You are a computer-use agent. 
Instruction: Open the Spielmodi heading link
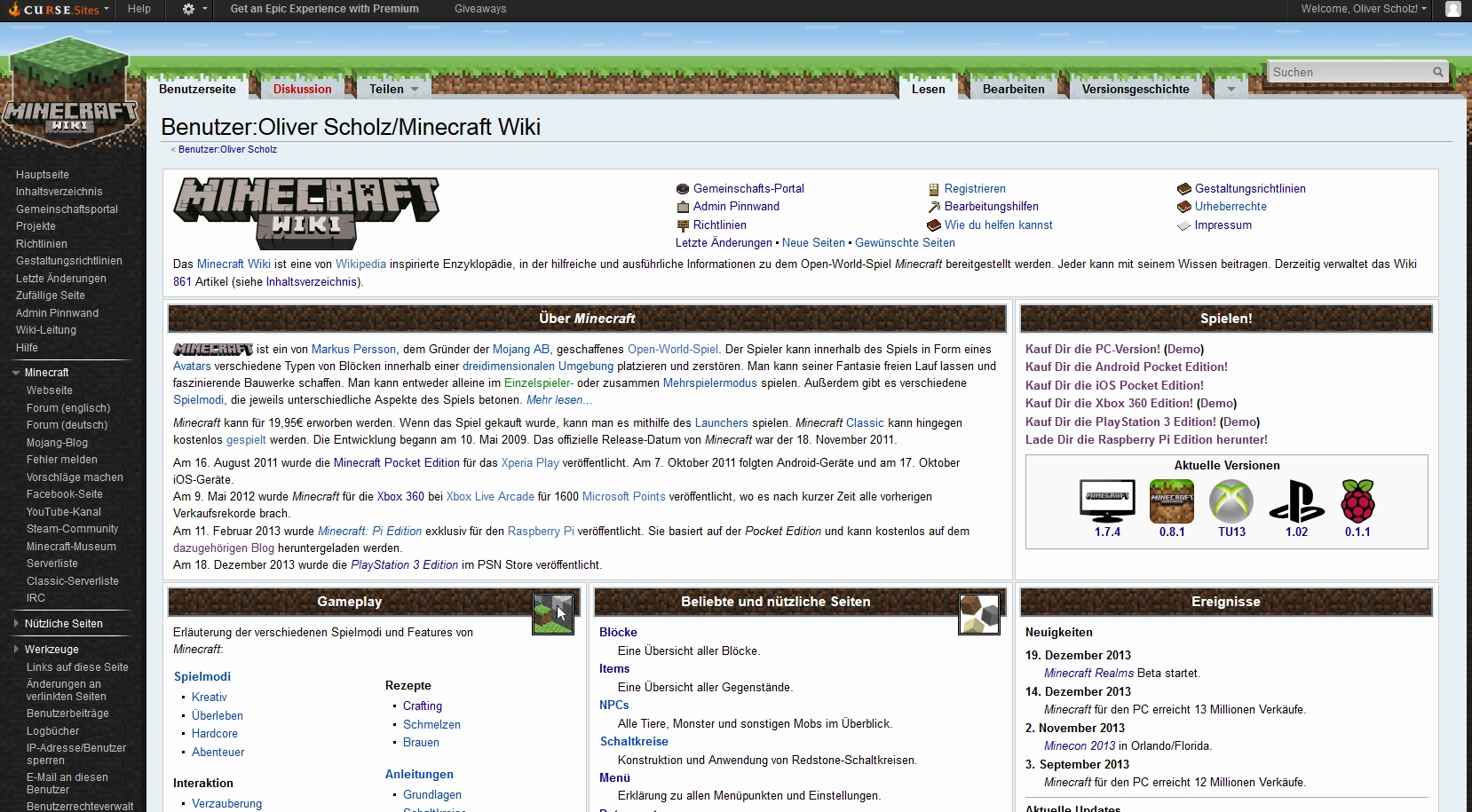pyautogui.click(x=202, y=677)
